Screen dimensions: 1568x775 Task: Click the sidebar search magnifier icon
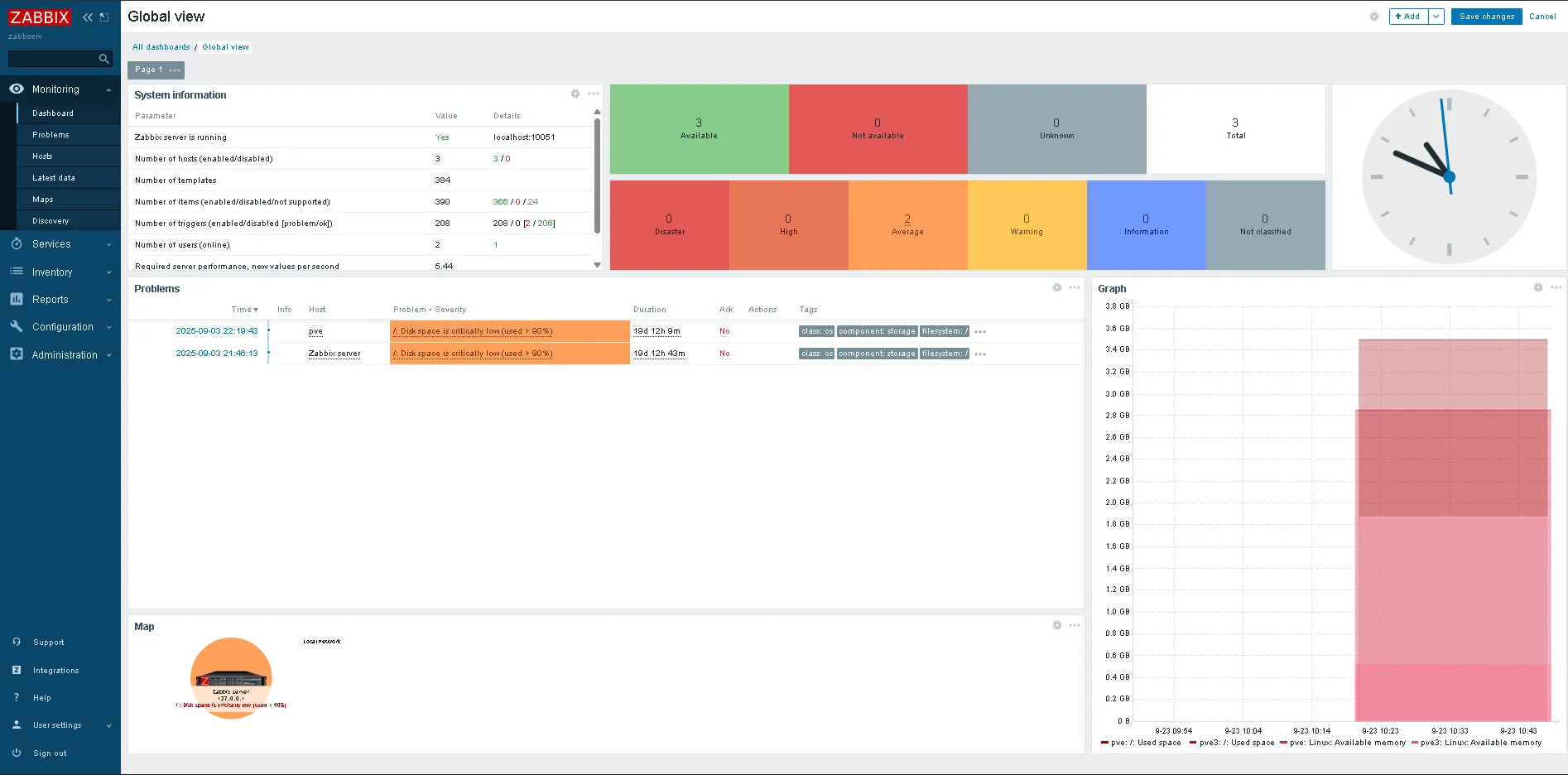tap(103, 59)
